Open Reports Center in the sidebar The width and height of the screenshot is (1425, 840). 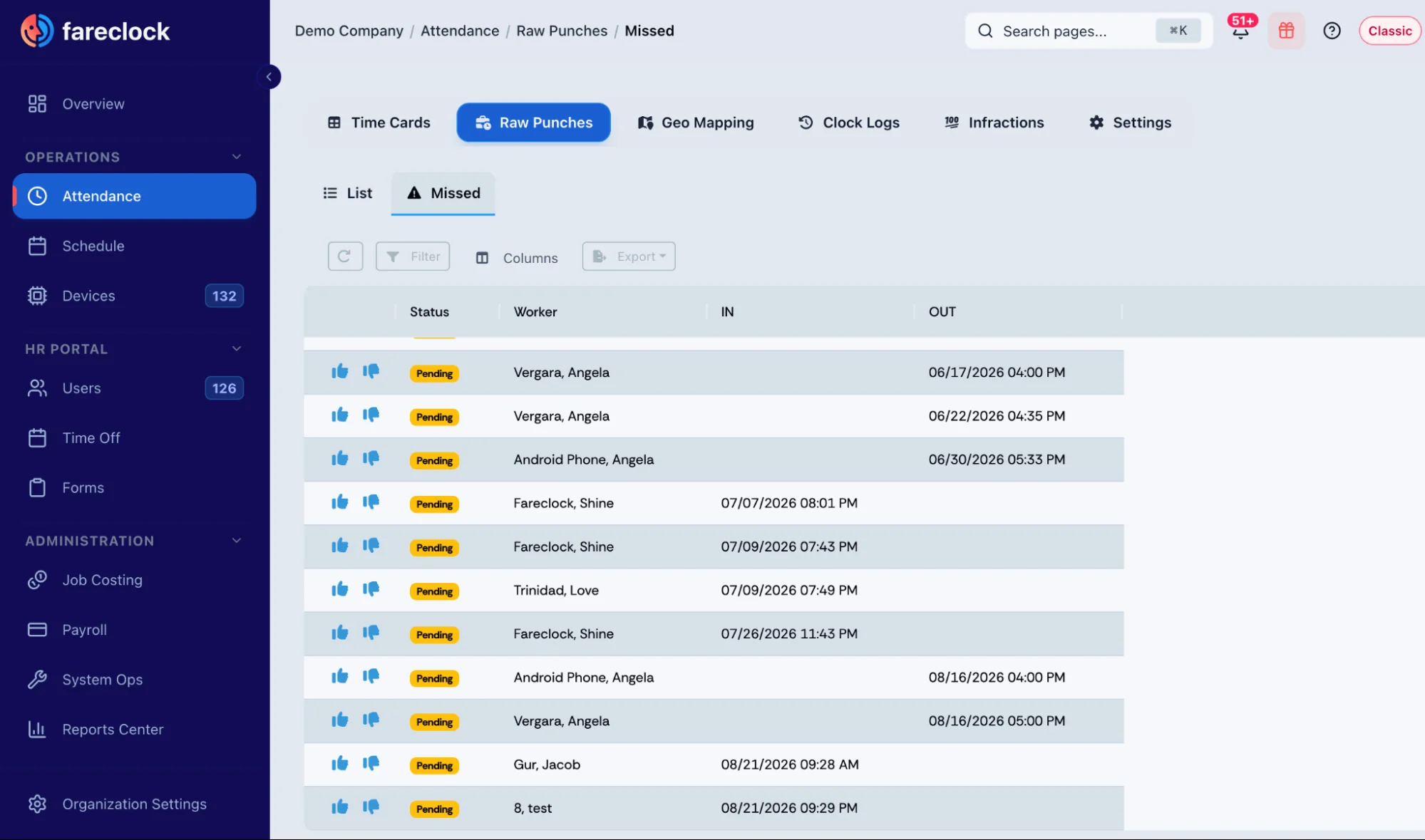[134, 729]
